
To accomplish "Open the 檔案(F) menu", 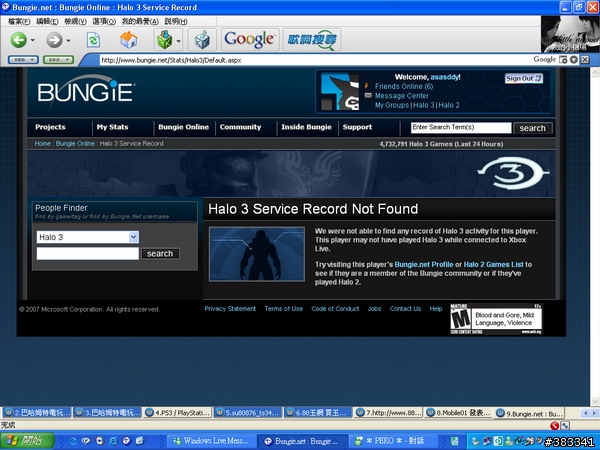I will click(x=19, y=21).
